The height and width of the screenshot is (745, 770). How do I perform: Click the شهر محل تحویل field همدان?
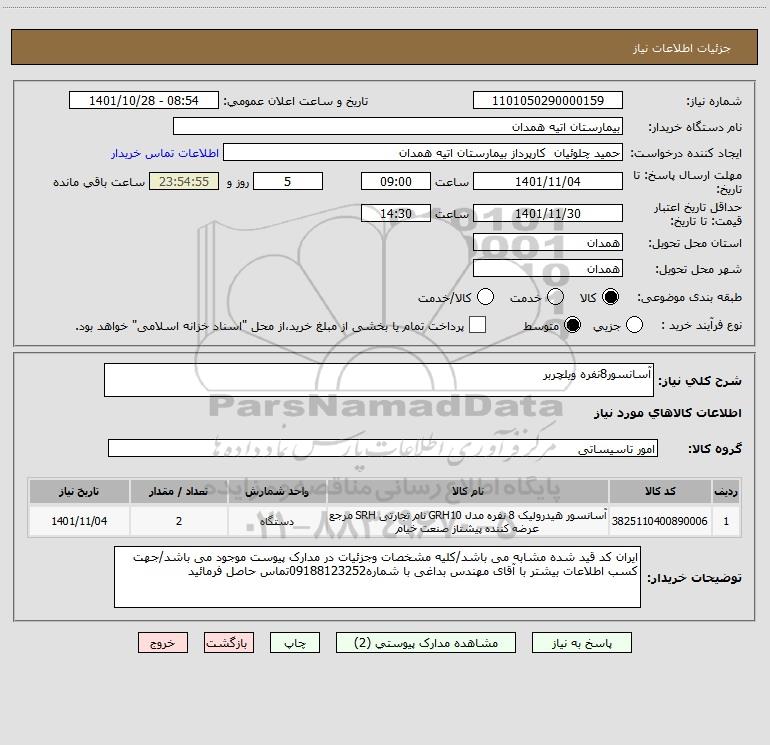point(548,268)
